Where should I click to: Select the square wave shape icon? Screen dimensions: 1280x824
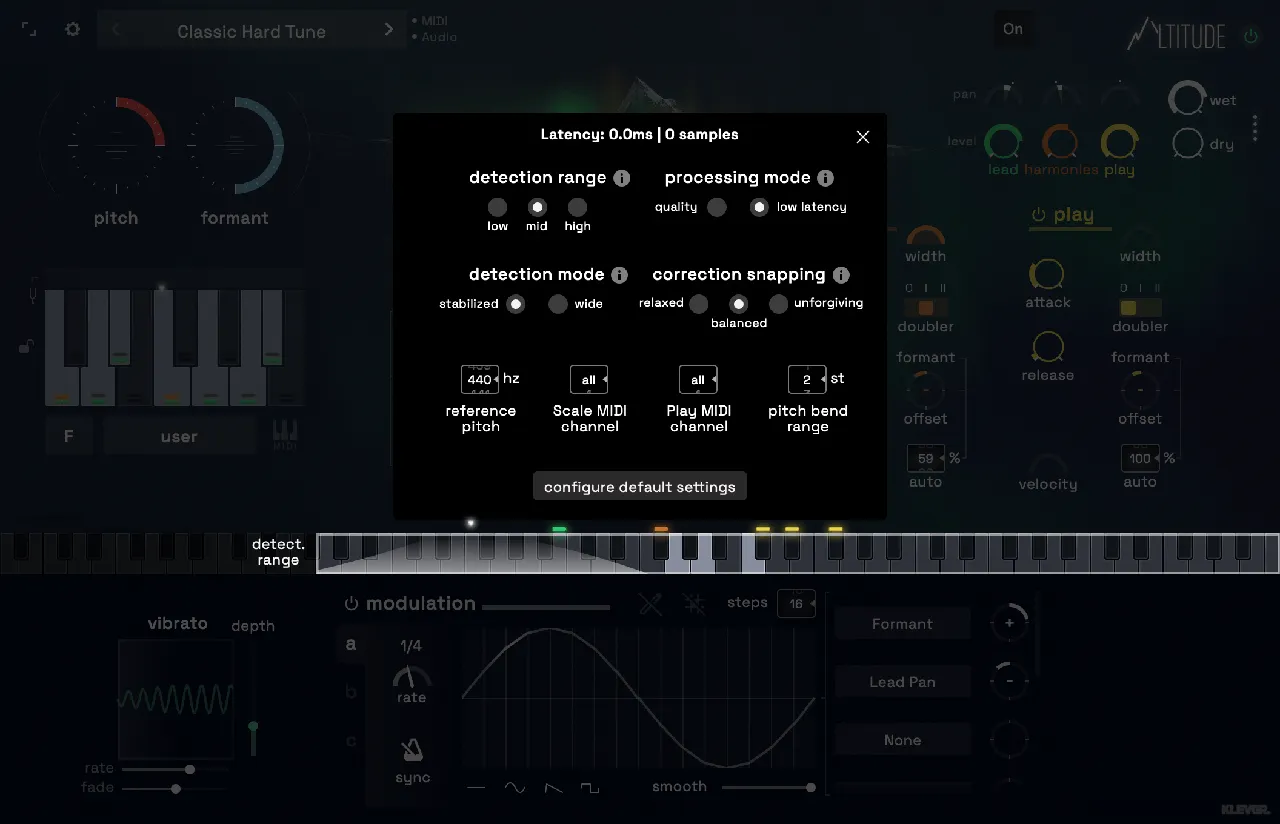pyautogui.click(x=590, y=788)
